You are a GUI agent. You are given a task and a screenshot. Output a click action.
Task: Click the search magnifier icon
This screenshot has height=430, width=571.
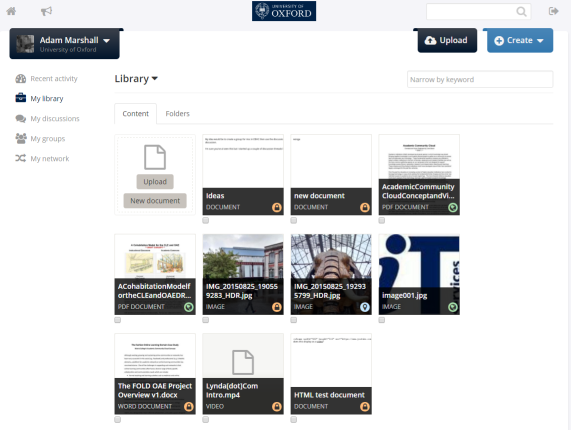(521, 12)
